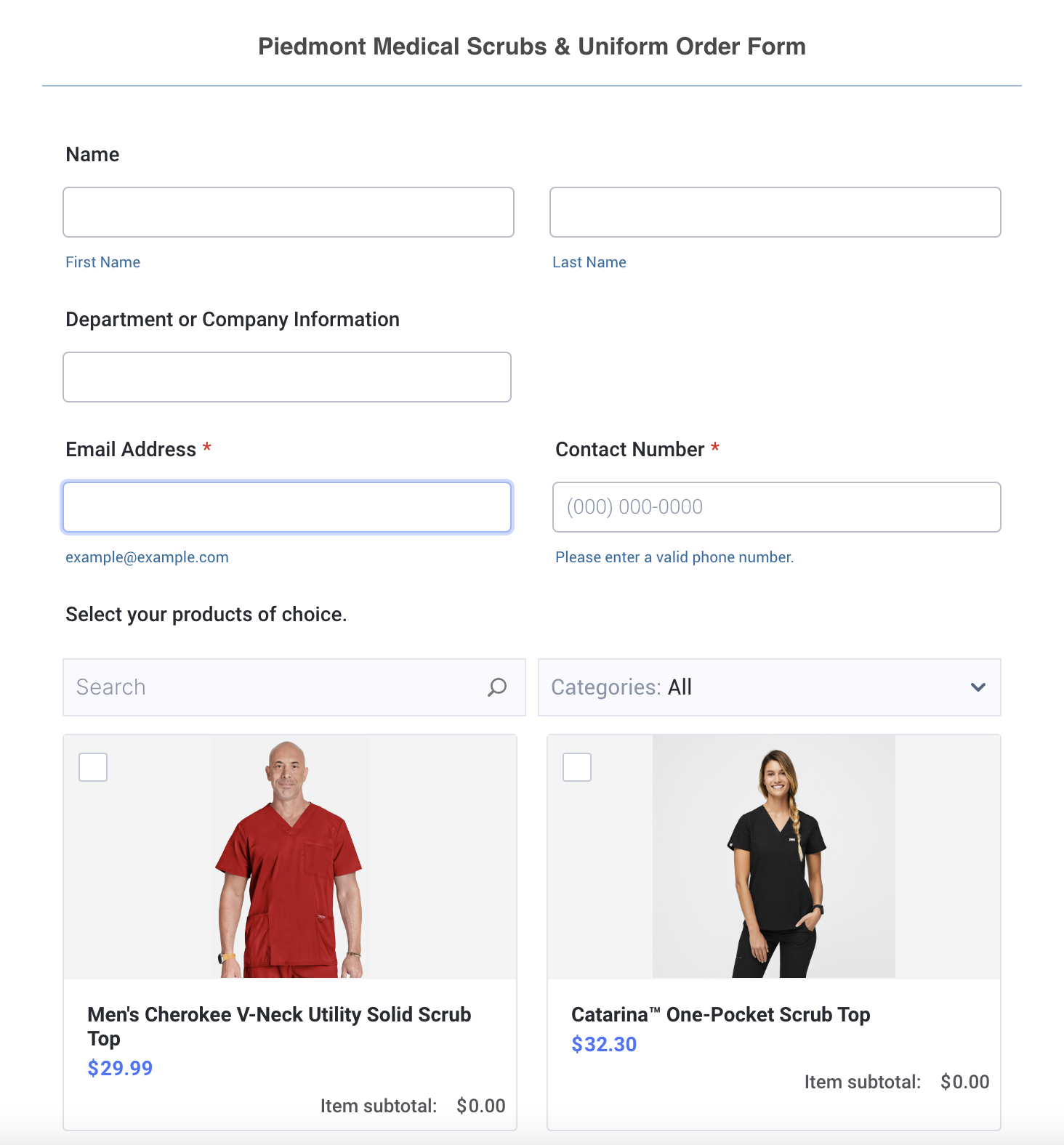Click the $32.30 price label
Screen dimensions: 1064x1145
604,1044
